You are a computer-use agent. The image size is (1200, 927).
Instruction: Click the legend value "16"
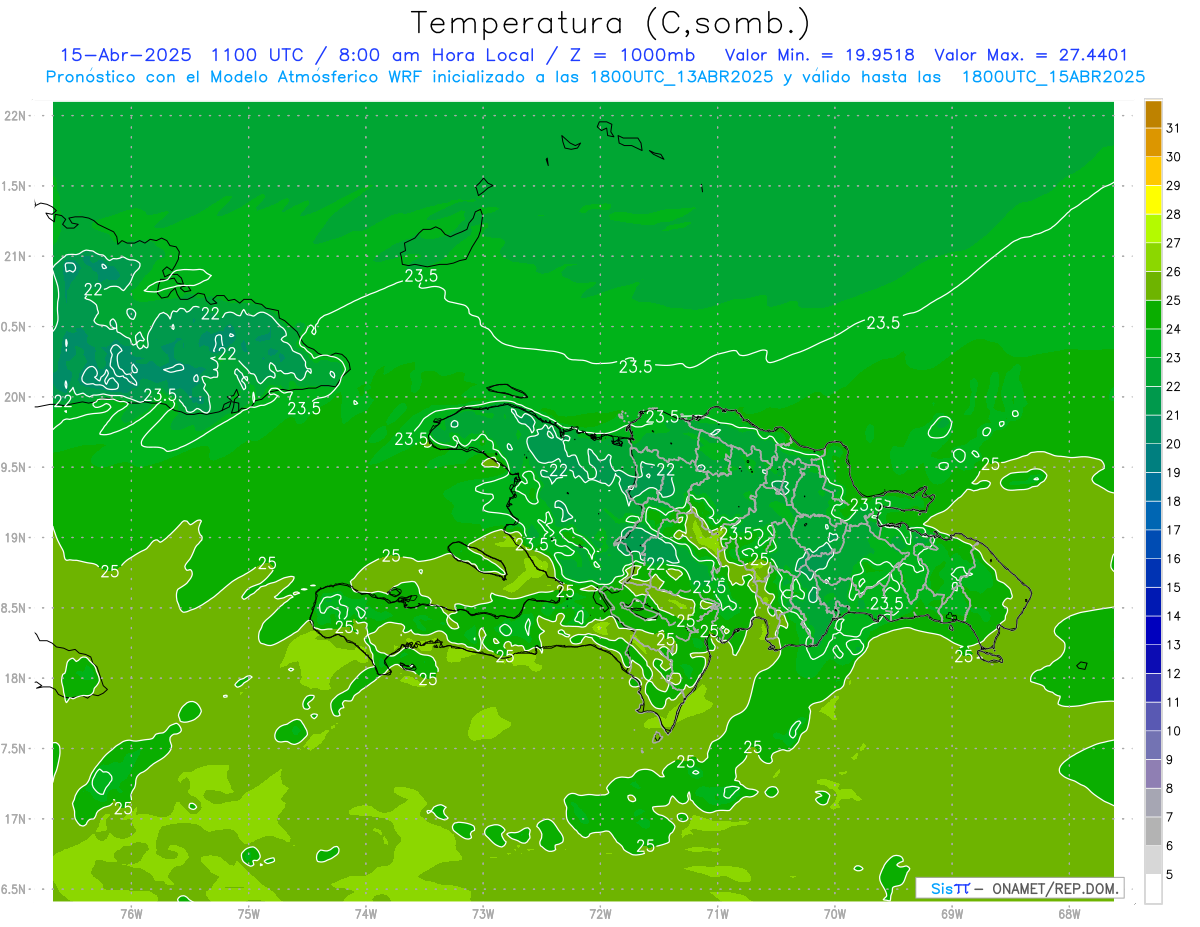[1173, 559]
